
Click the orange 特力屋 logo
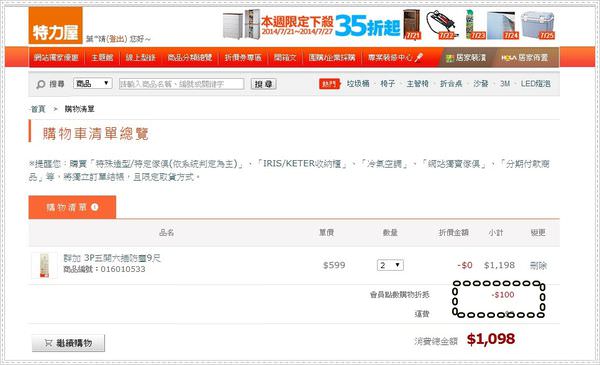(55, 26)
